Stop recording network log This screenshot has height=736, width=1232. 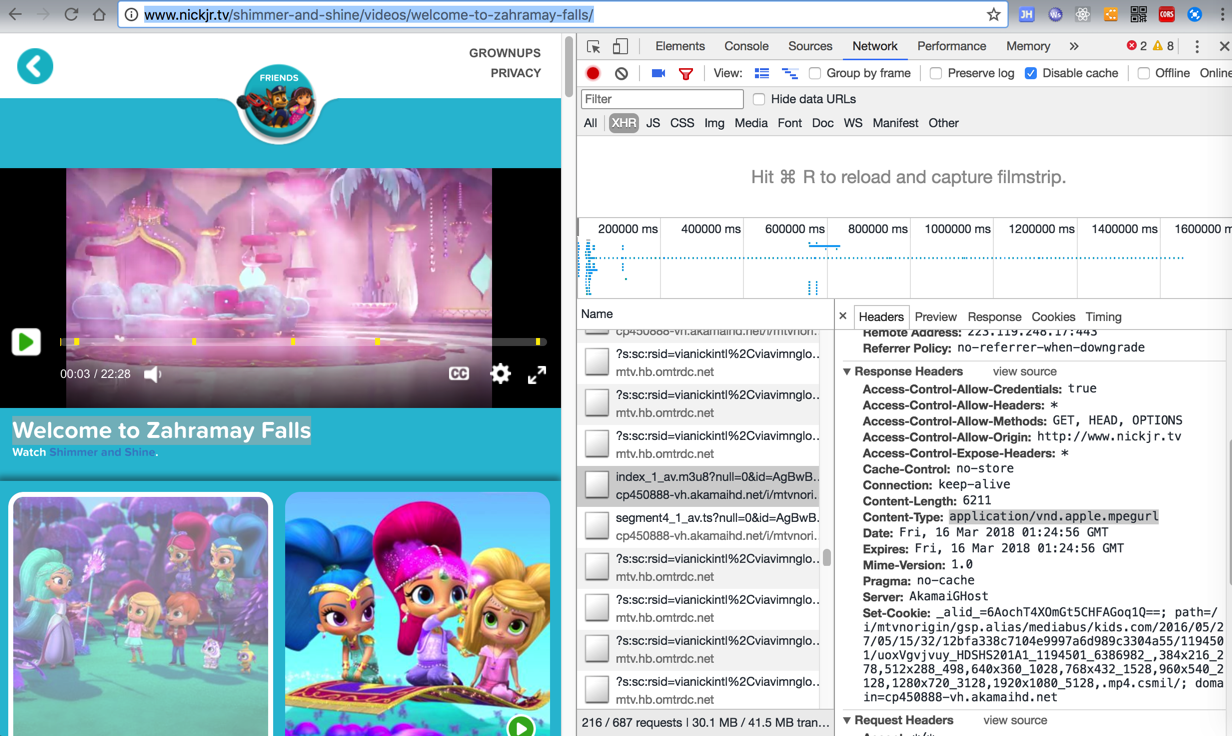click(593, 73)
